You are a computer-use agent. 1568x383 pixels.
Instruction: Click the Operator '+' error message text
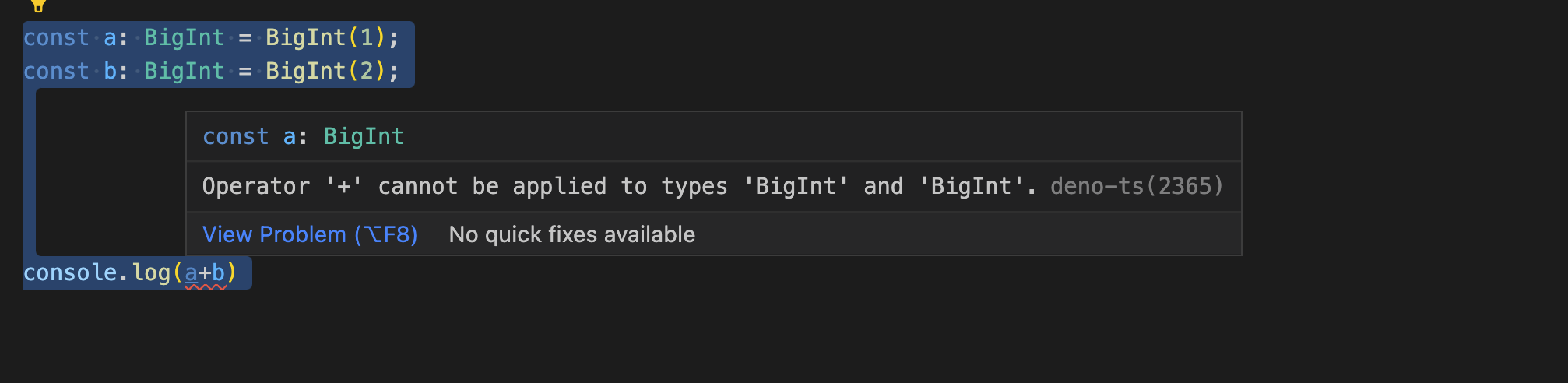pos(619,186)
